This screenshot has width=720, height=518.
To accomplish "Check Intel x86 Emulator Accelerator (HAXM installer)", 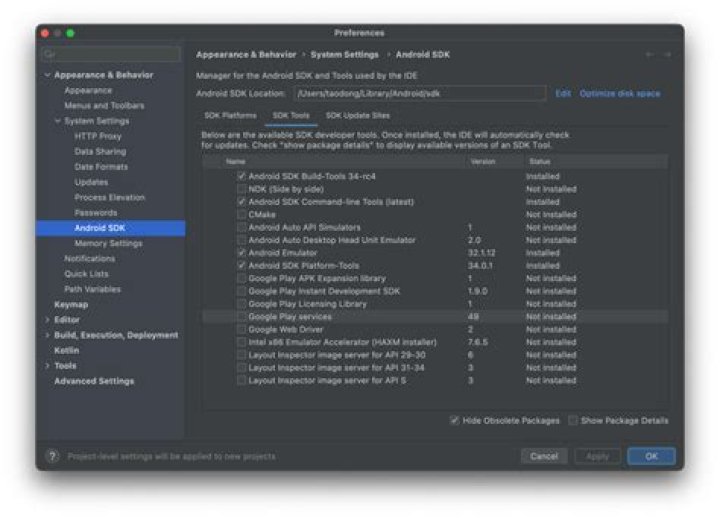I will click(242, 342).
